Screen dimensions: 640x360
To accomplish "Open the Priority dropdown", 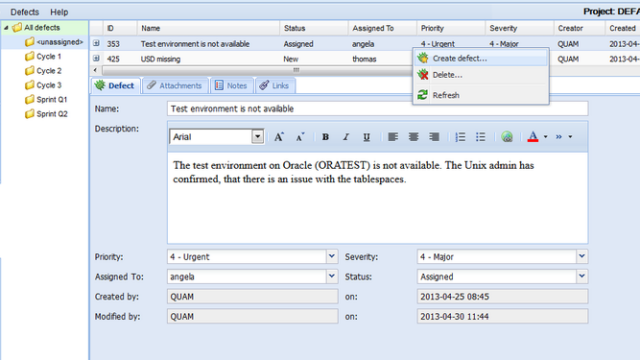I will 332,256.
